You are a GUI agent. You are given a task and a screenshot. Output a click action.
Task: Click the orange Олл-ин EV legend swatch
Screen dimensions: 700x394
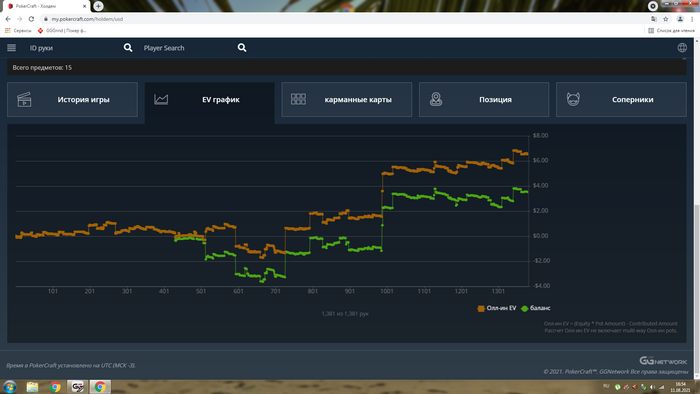[x=481, y=308]
